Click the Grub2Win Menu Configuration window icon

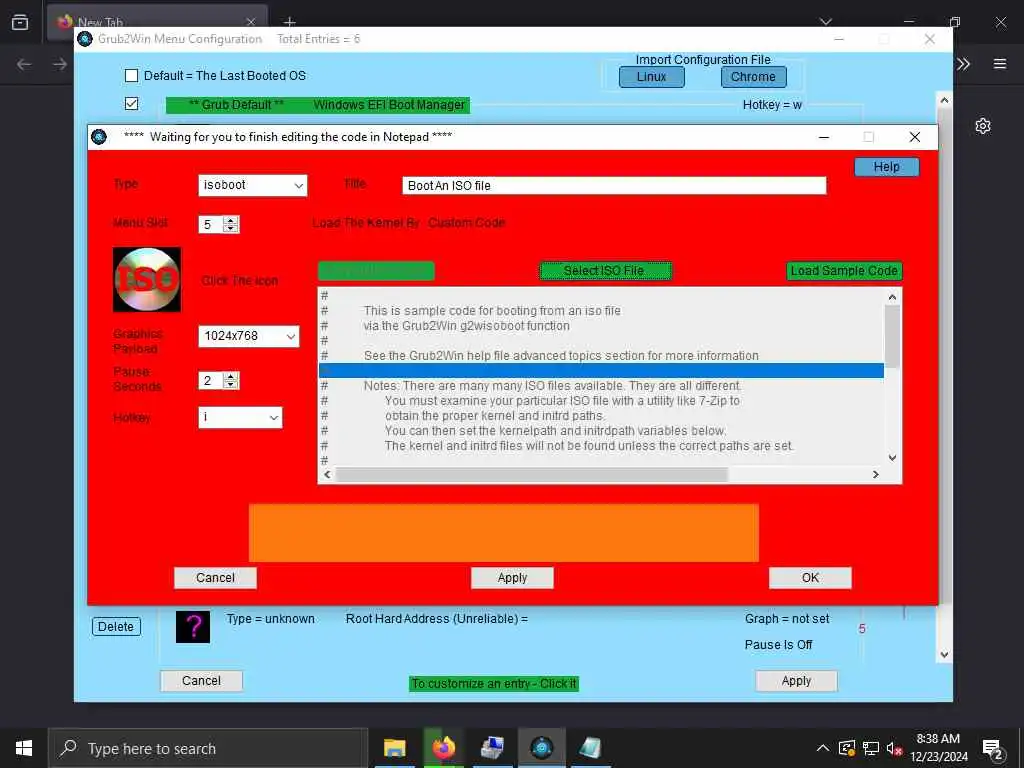pos(85,39)
